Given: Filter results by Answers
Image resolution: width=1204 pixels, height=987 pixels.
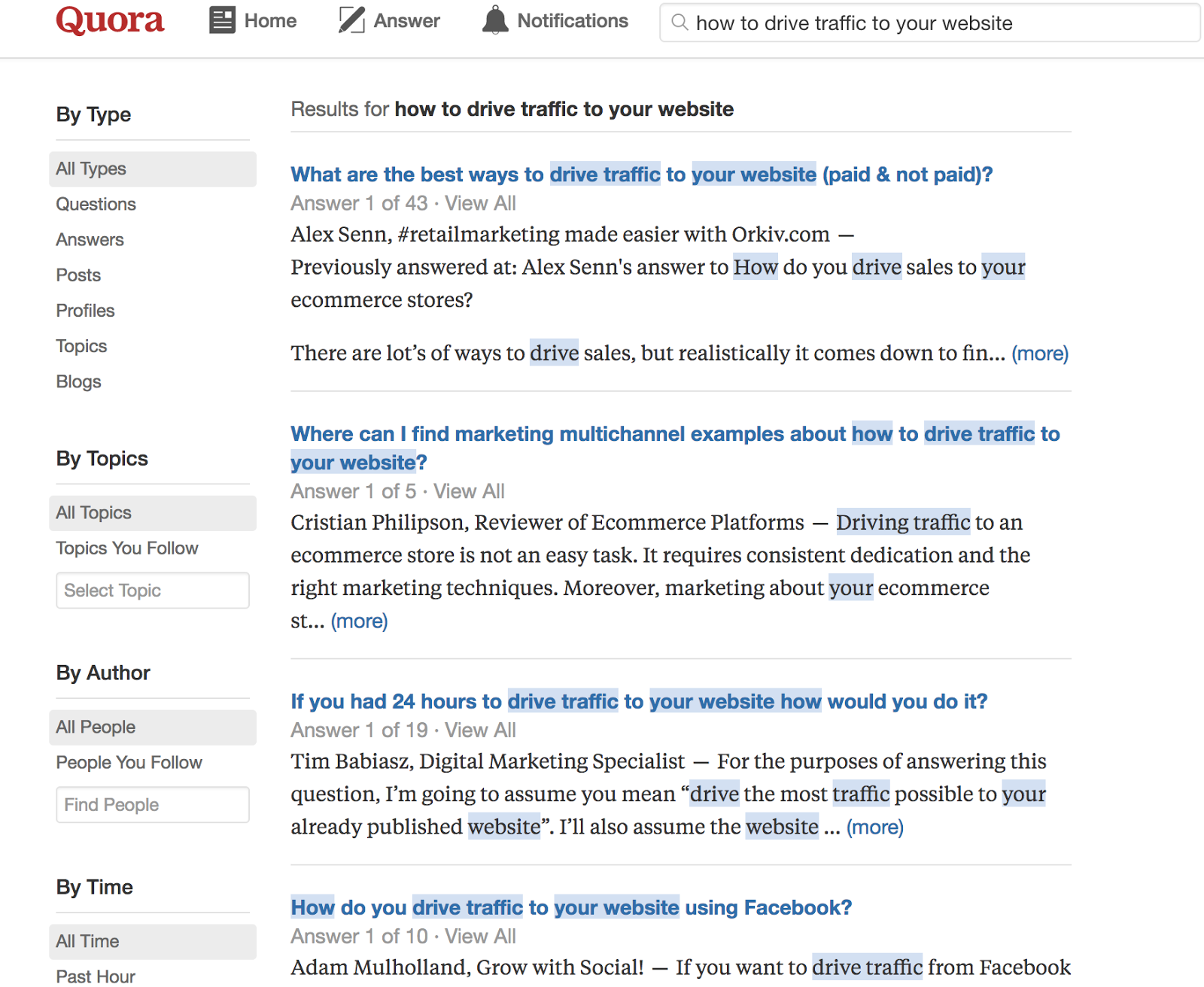Looking at the screenshot, I should (90, 239).
